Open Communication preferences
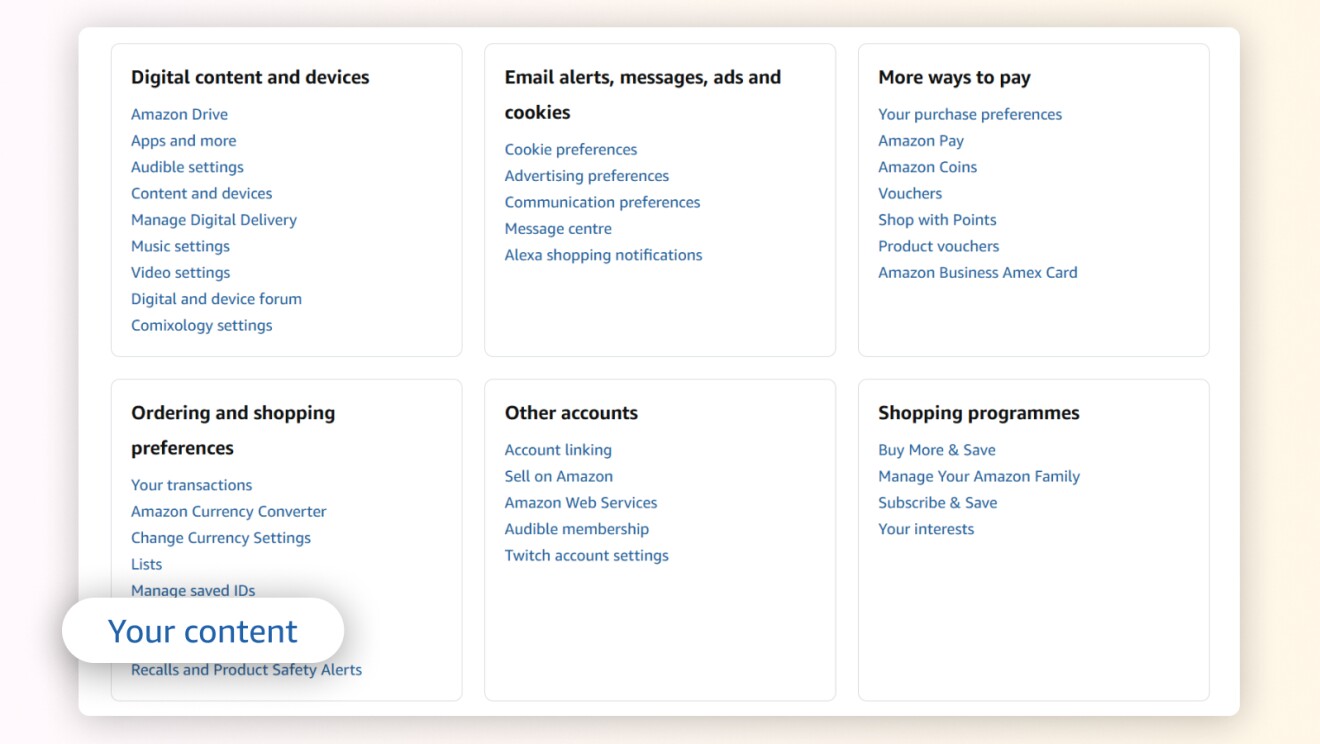Screen dimensions: 1320x744 602,202
